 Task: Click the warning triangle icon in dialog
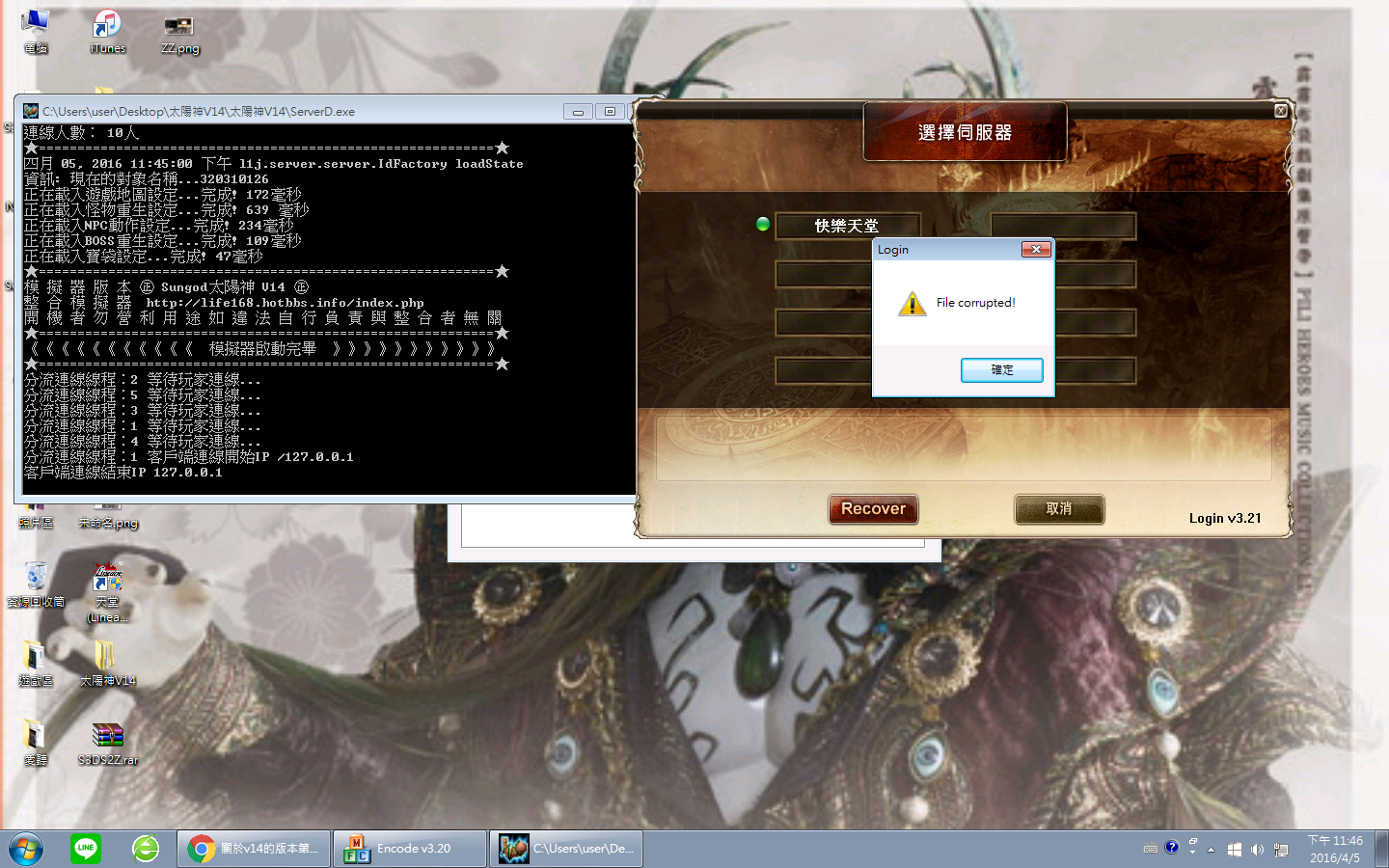tap(912, 304)
